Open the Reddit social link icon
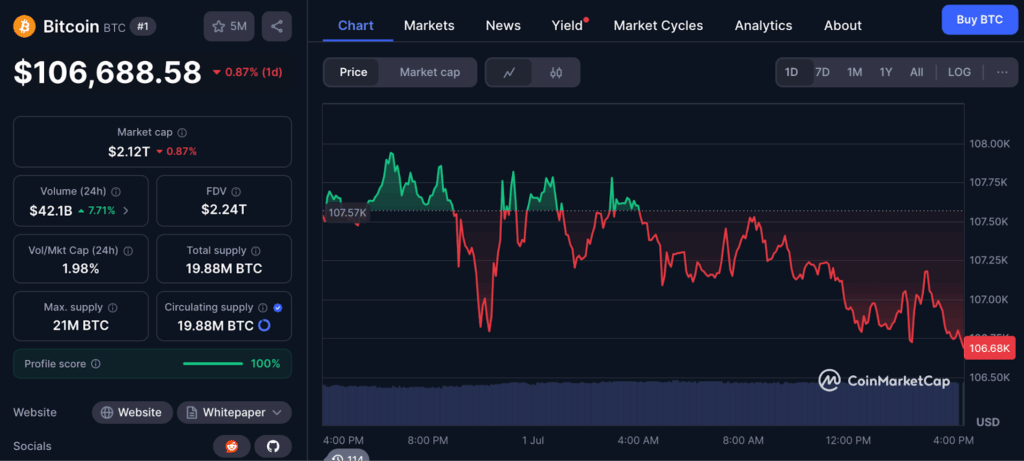 click(x=231, y=446)
